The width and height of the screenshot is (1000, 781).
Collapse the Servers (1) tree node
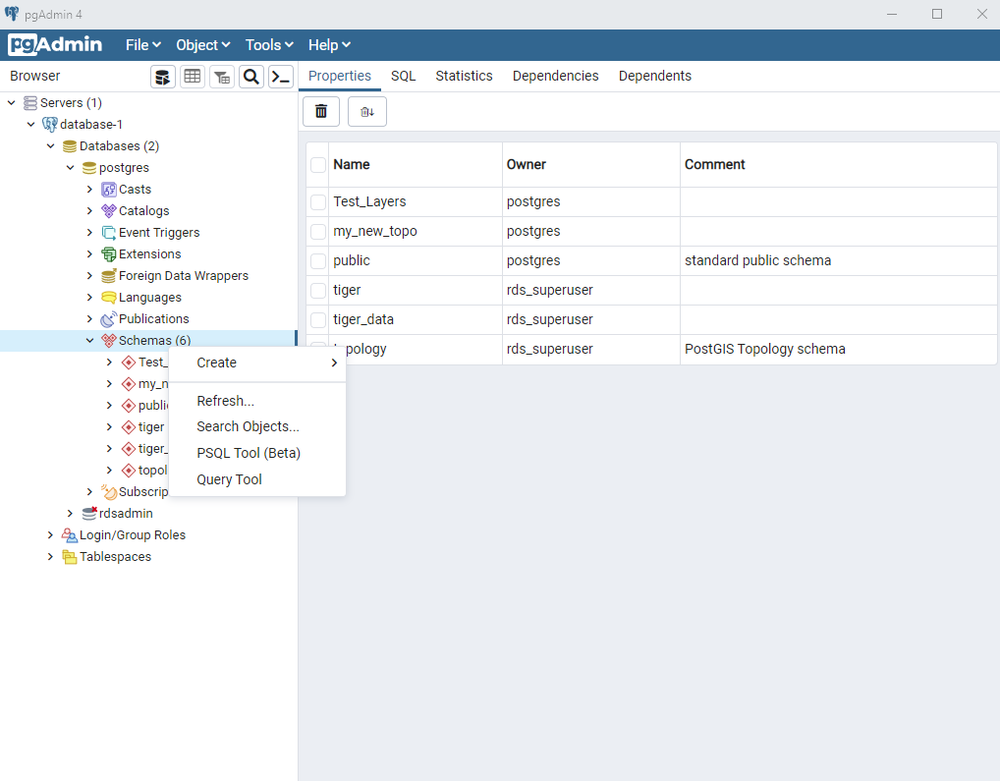pyautogui.click(x=11, y=103)
